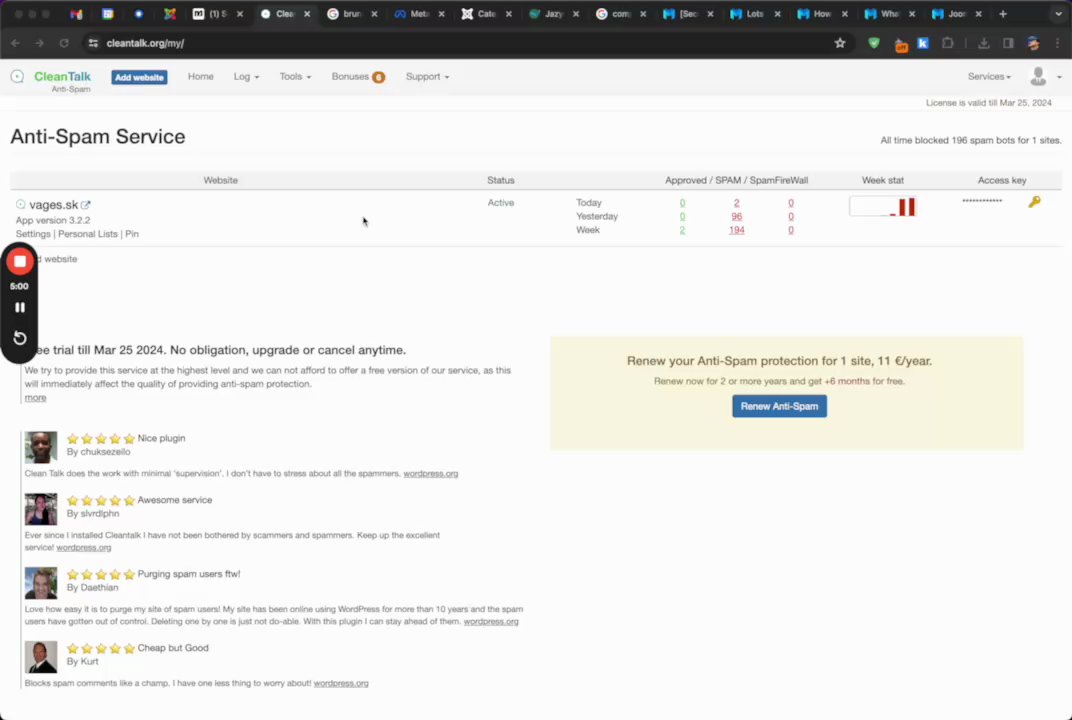Open the tab search dropdown arrow
This screenshot has width=1072, height=720.
(1058, 14)
